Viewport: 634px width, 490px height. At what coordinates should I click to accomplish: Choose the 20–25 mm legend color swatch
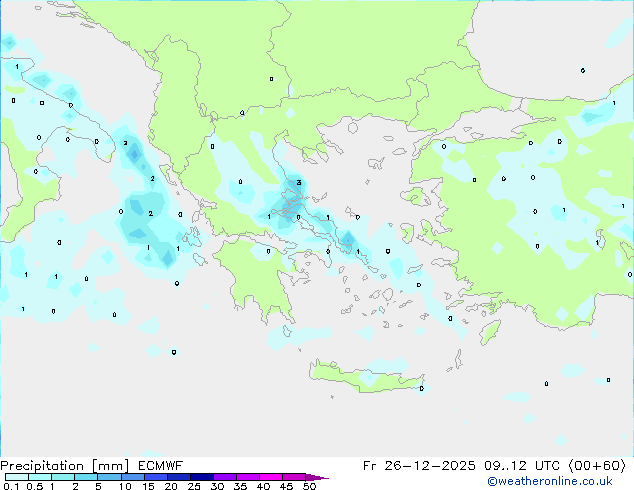point(179,477)
